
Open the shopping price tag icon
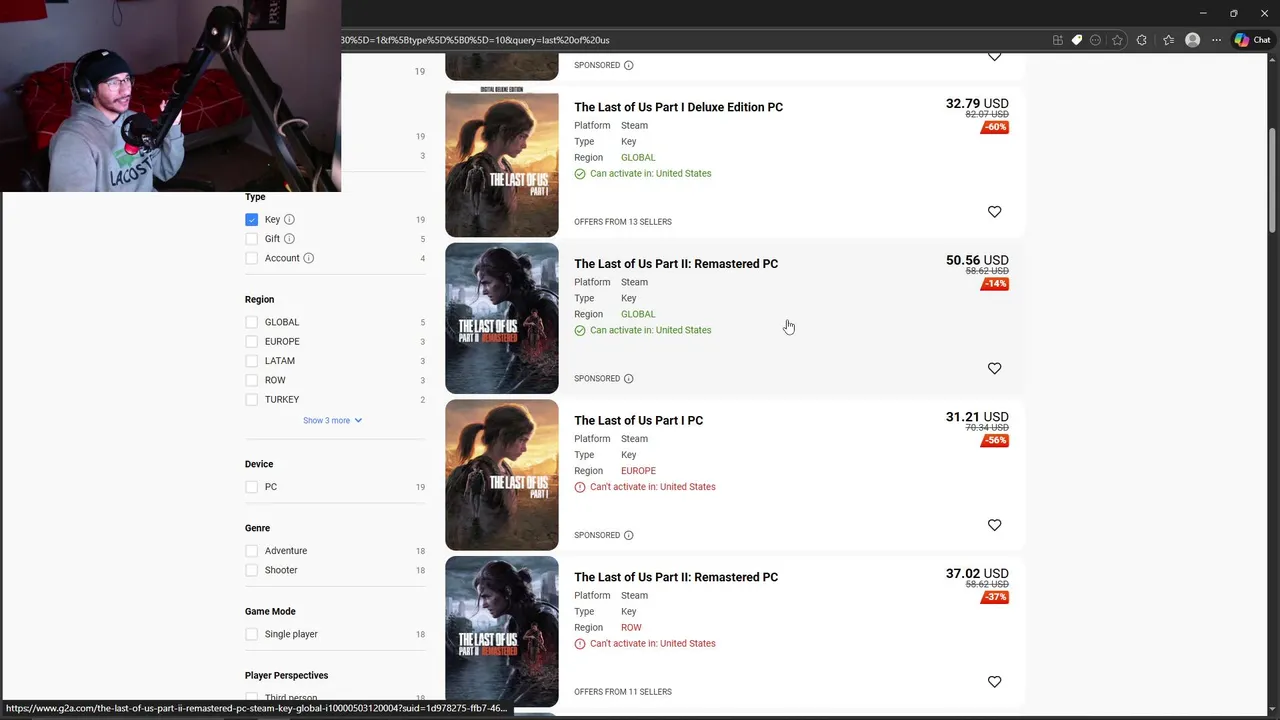click(x=1077, y=40)
